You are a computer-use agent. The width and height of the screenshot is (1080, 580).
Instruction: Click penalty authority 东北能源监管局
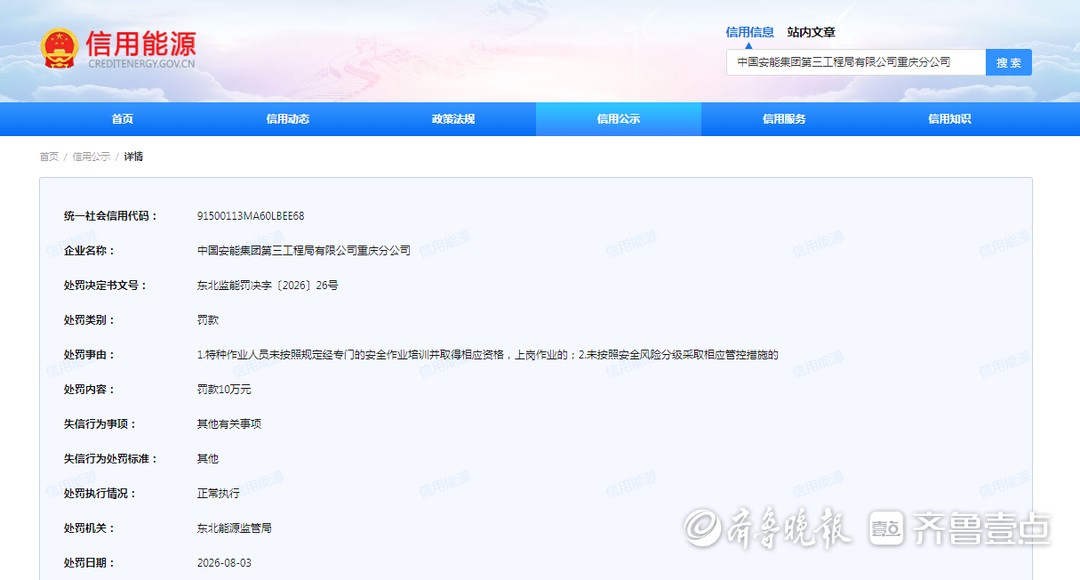[234, 528]
